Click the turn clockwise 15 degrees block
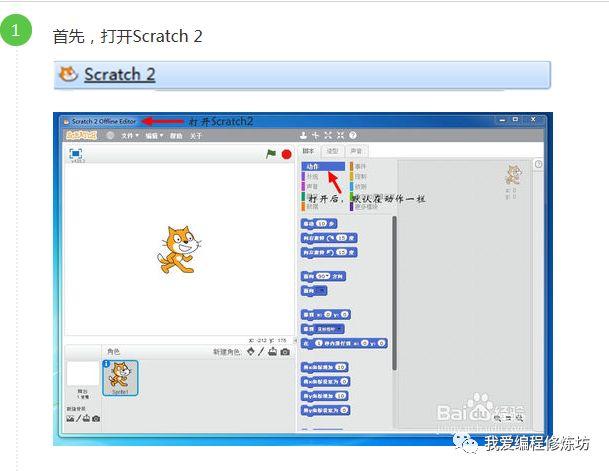Image resolution: width=609 pixels, height=471 pixels. [x=329, y=238]
